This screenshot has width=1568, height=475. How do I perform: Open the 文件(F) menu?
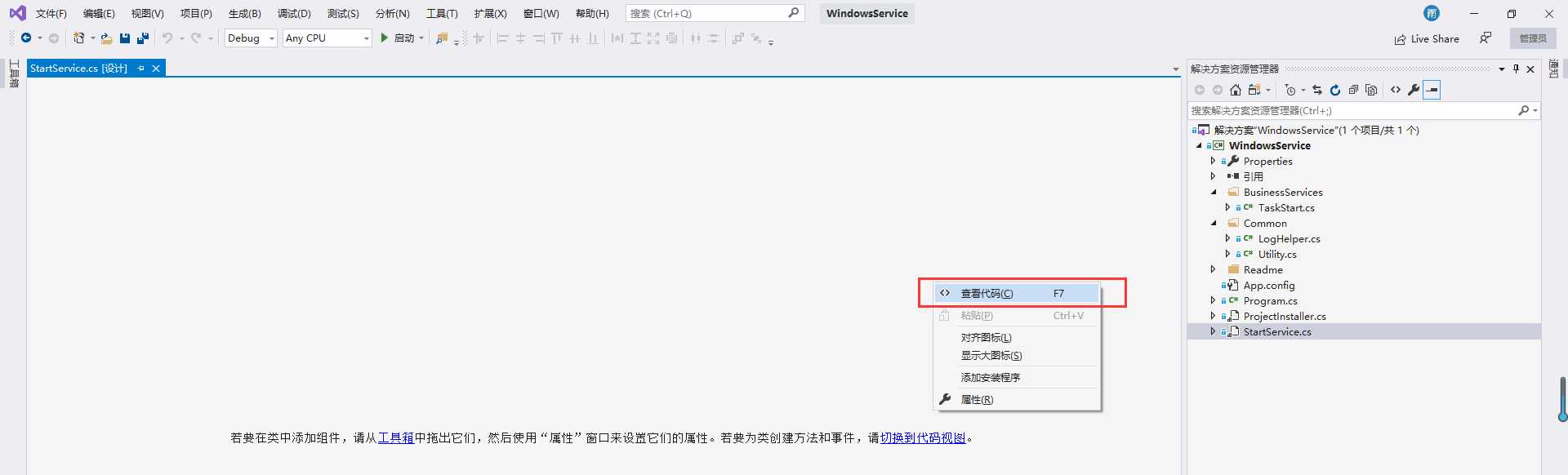(51, 14)
